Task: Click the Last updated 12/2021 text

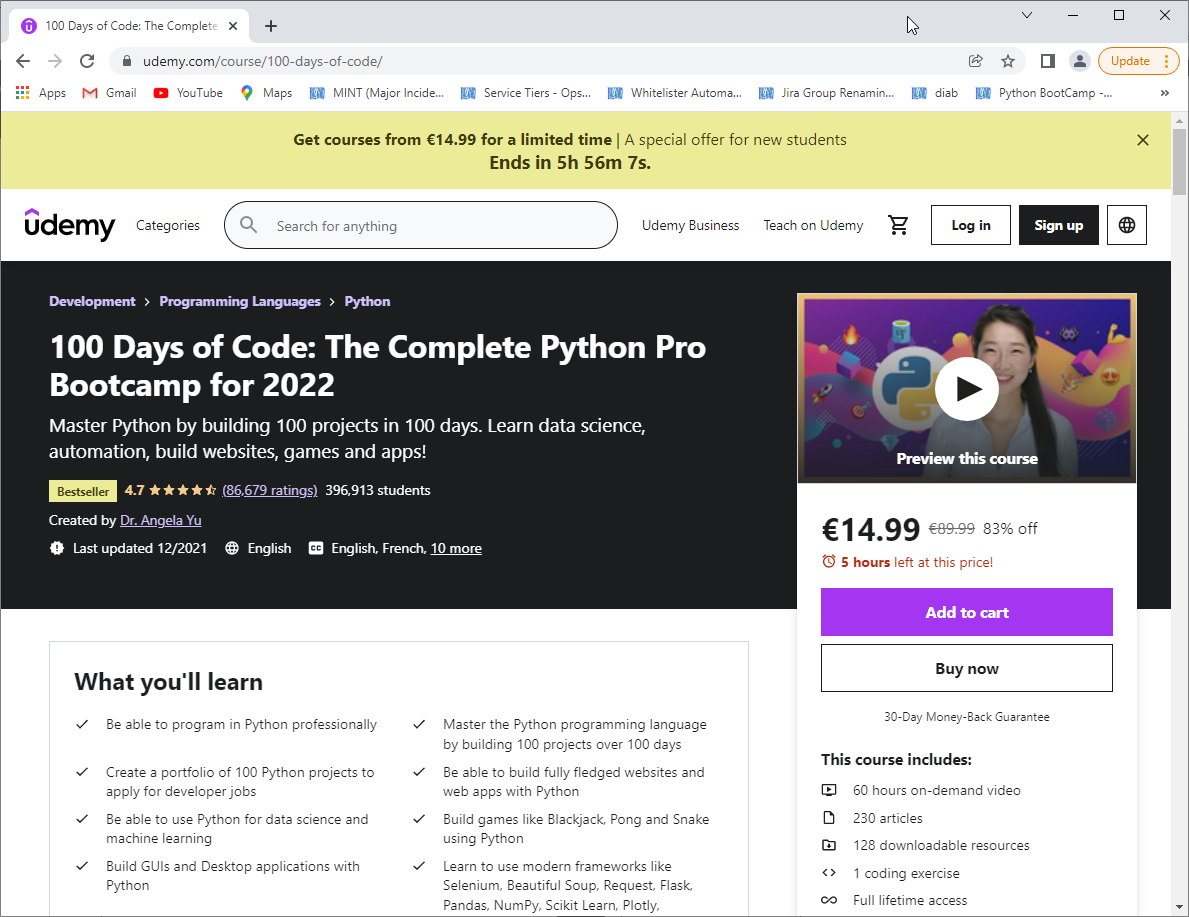Action: 140,548
